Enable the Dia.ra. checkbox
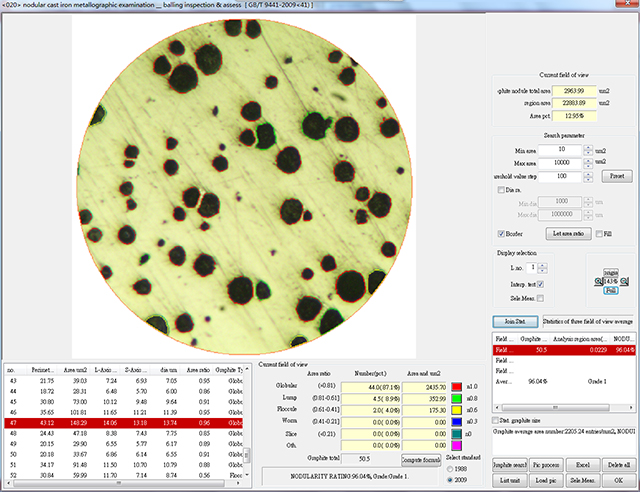The height and width of the screenshot is (492, 640). (x=502, y=188)
